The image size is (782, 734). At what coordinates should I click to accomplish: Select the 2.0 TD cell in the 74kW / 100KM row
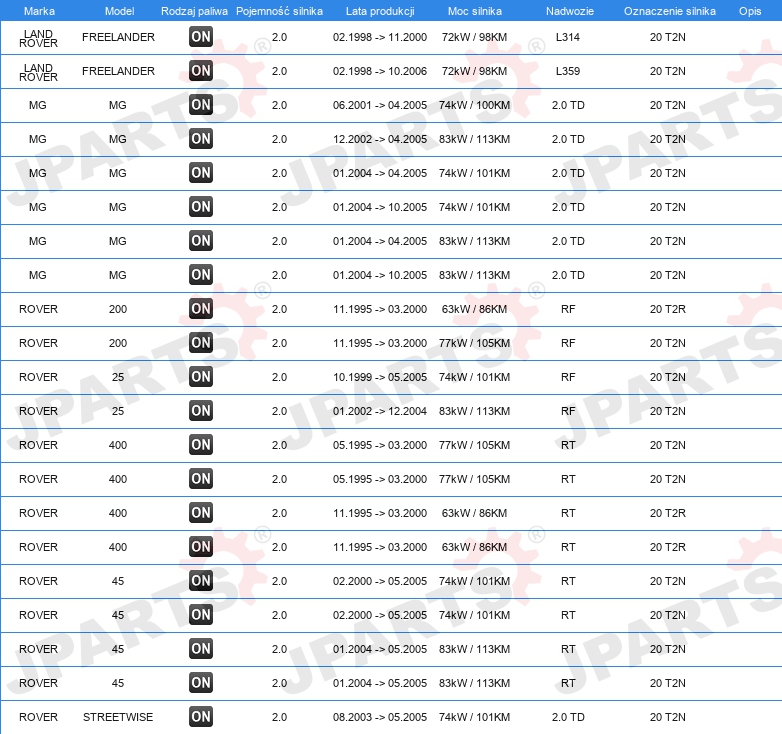point(568,105)
